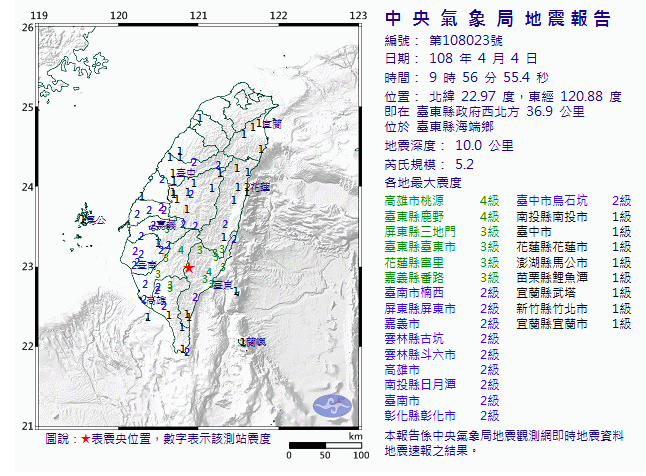This screenshot has width=646, height=476.
Task: Click the 臺南 city label on the map
Action: point(147,266)
